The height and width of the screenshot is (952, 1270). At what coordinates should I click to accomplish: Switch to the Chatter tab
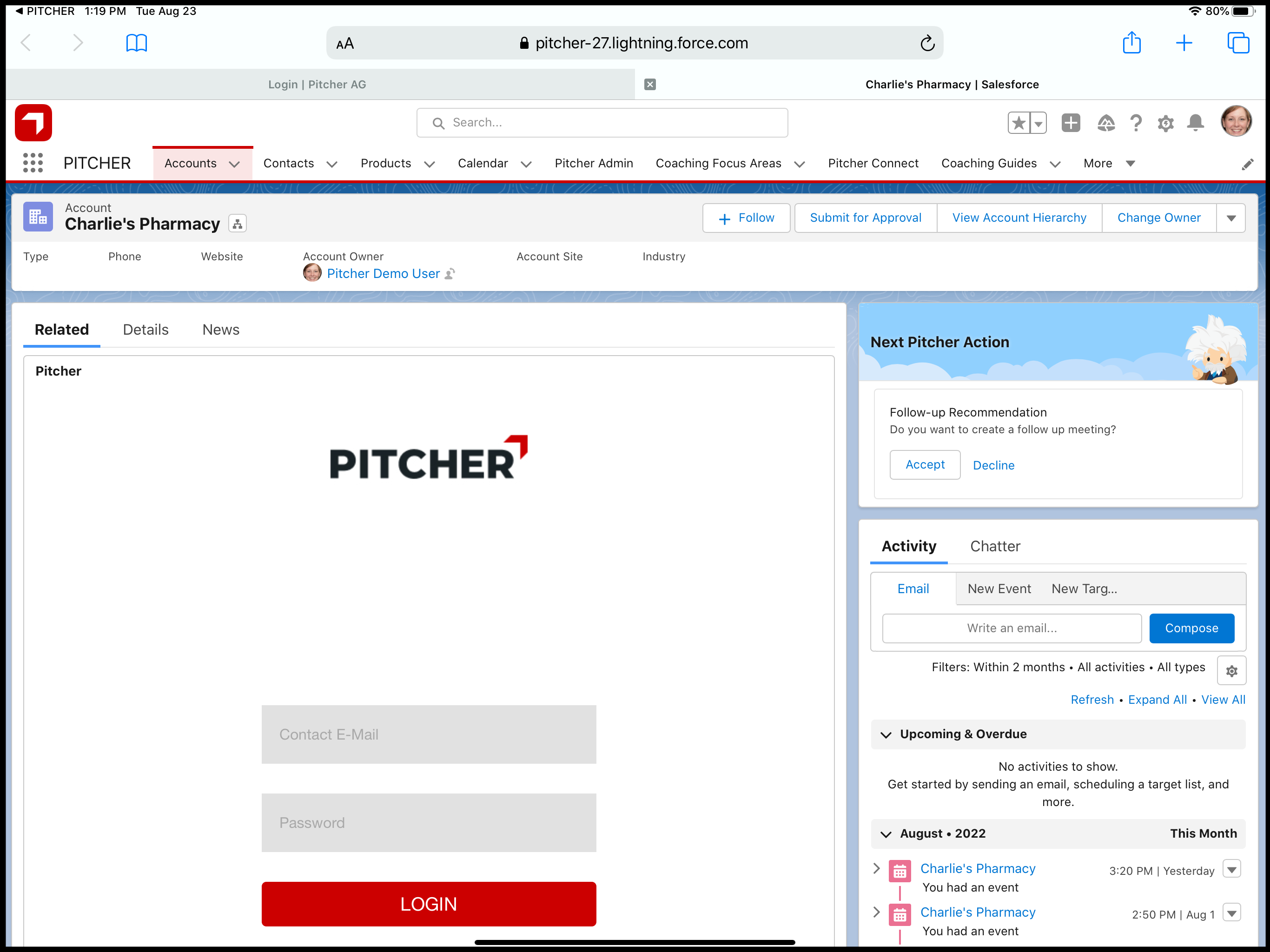[x=994, y=546]
